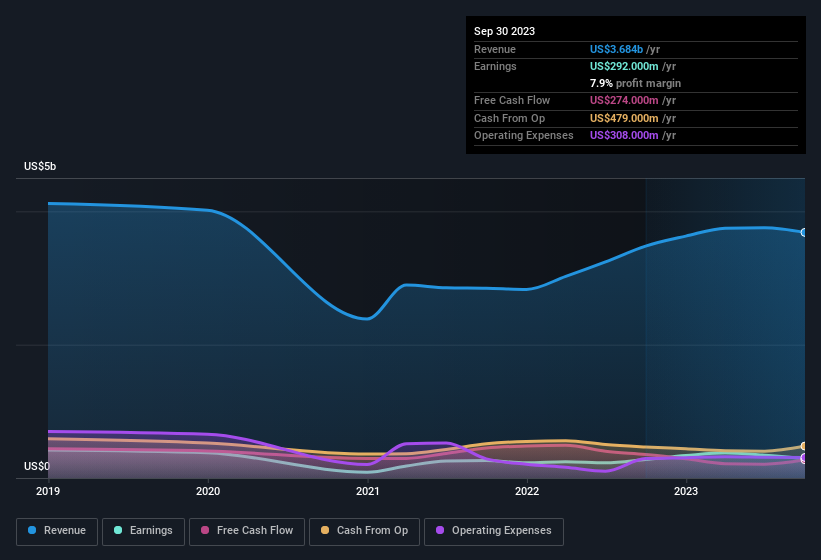Click the Cash From Op end marker
The image size is (821, 560).
tap(804, 446)
